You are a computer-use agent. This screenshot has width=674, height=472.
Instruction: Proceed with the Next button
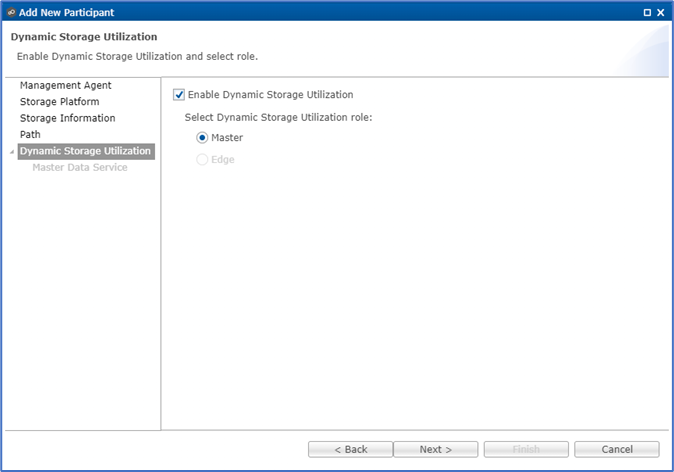click(x=435, y=449)
